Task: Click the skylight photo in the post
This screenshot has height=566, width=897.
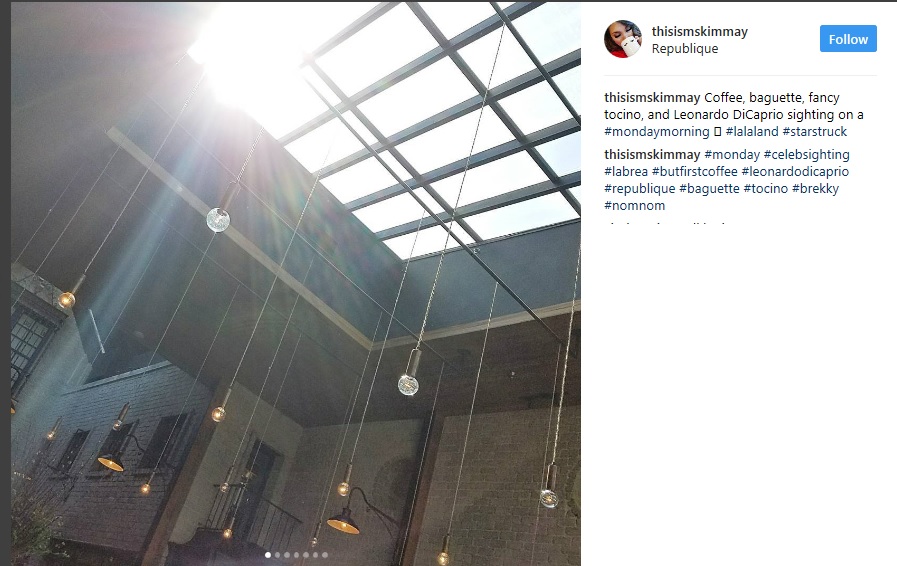Action: [296, 283]
